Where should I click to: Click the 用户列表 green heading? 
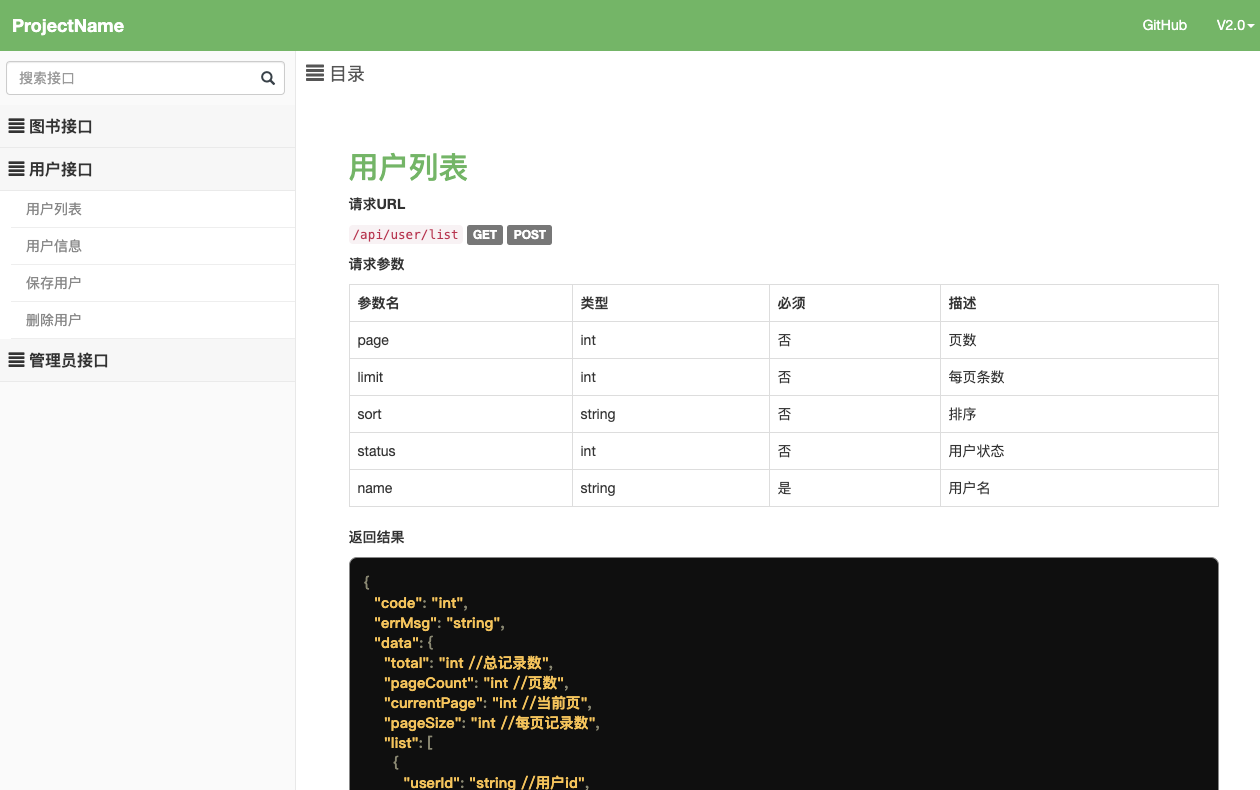point(408,167)
